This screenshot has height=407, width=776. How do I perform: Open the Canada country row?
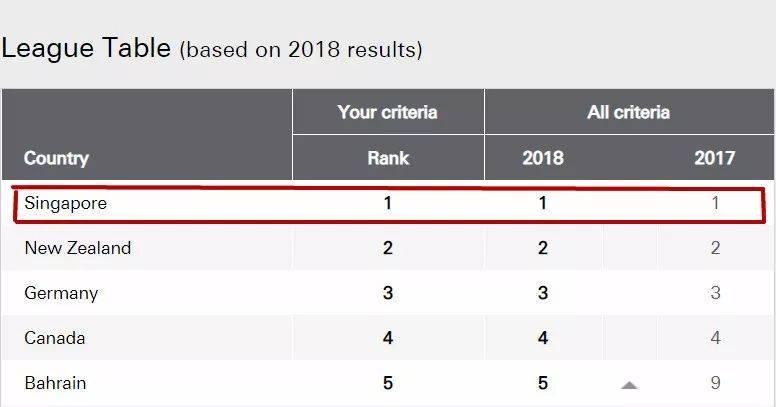coord(55,338)
